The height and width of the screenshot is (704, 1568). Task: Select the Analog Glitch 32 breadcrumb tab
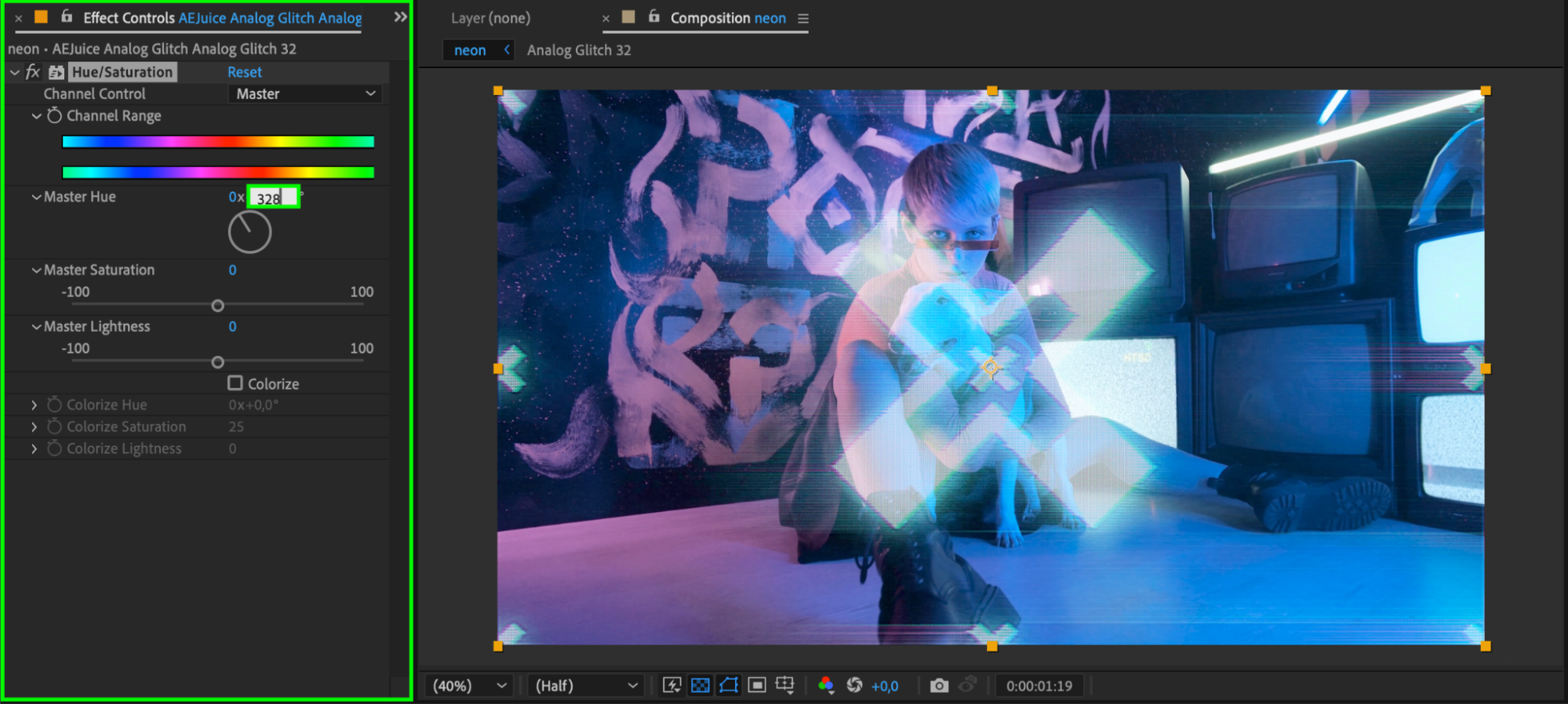coord(579,50)
